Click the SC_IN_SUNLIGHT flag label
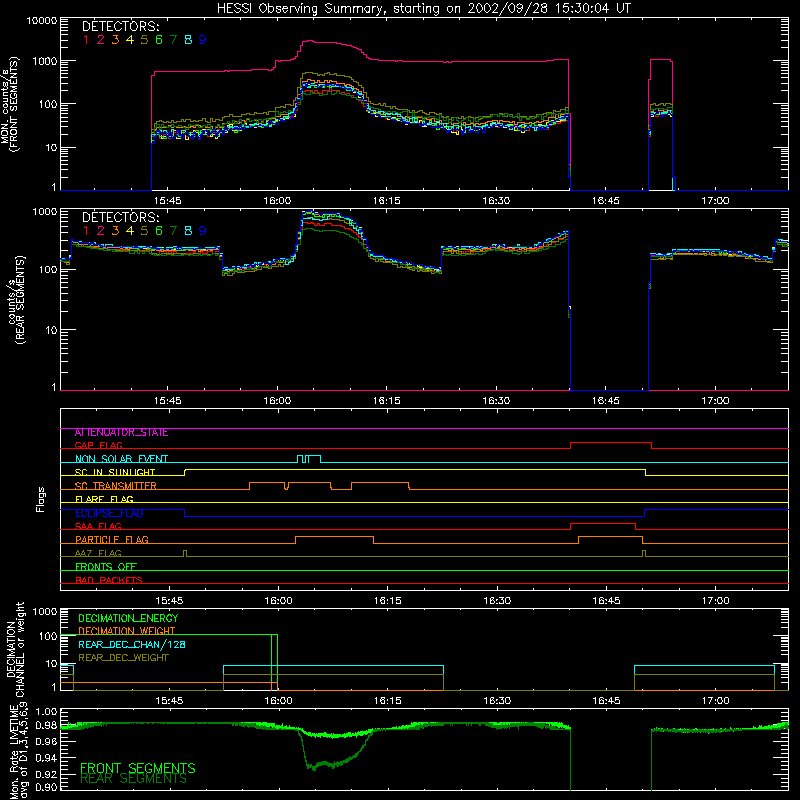800x800 pixels. click(115, 472)
